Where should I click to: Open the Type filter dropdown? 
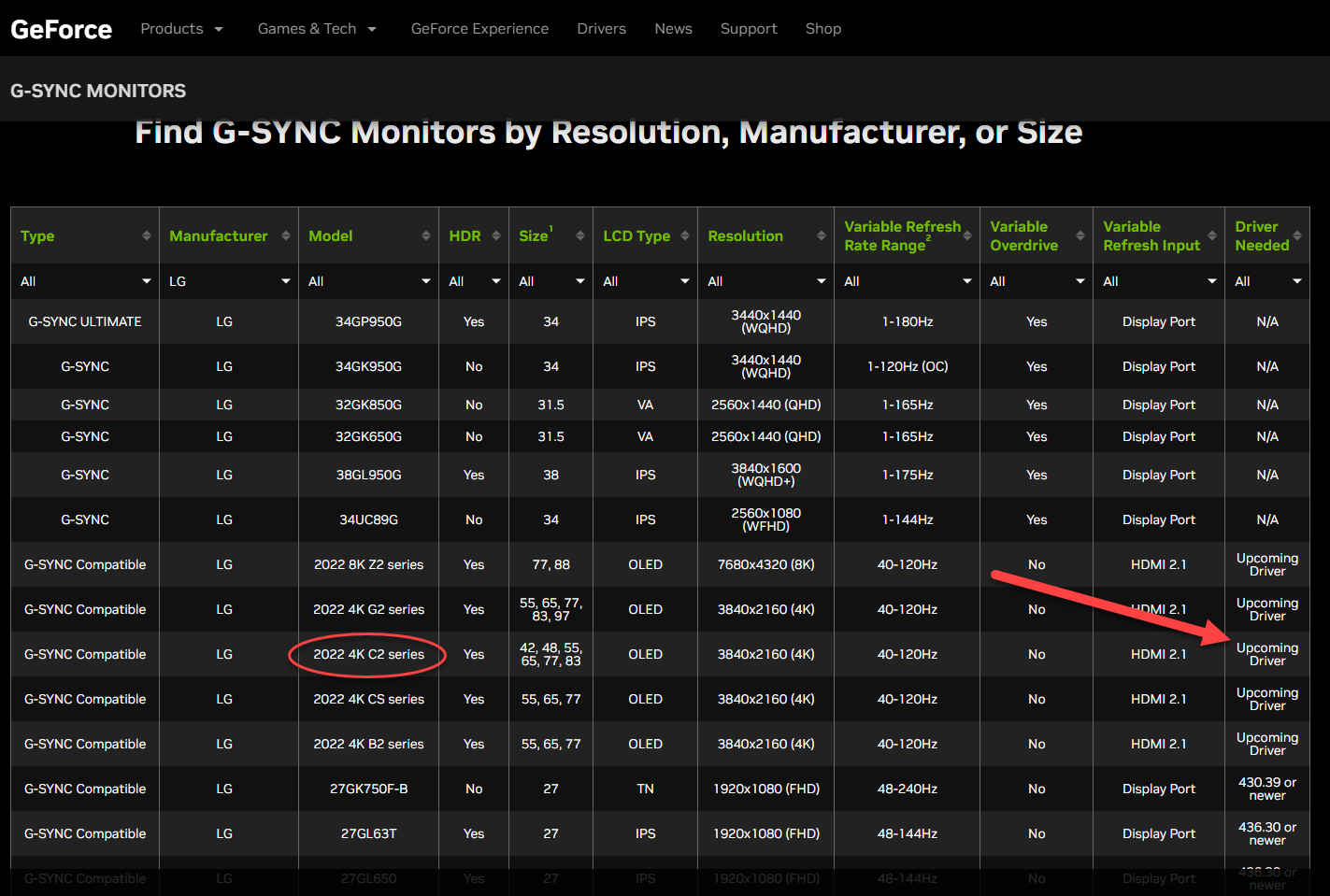tap(85, 281)
